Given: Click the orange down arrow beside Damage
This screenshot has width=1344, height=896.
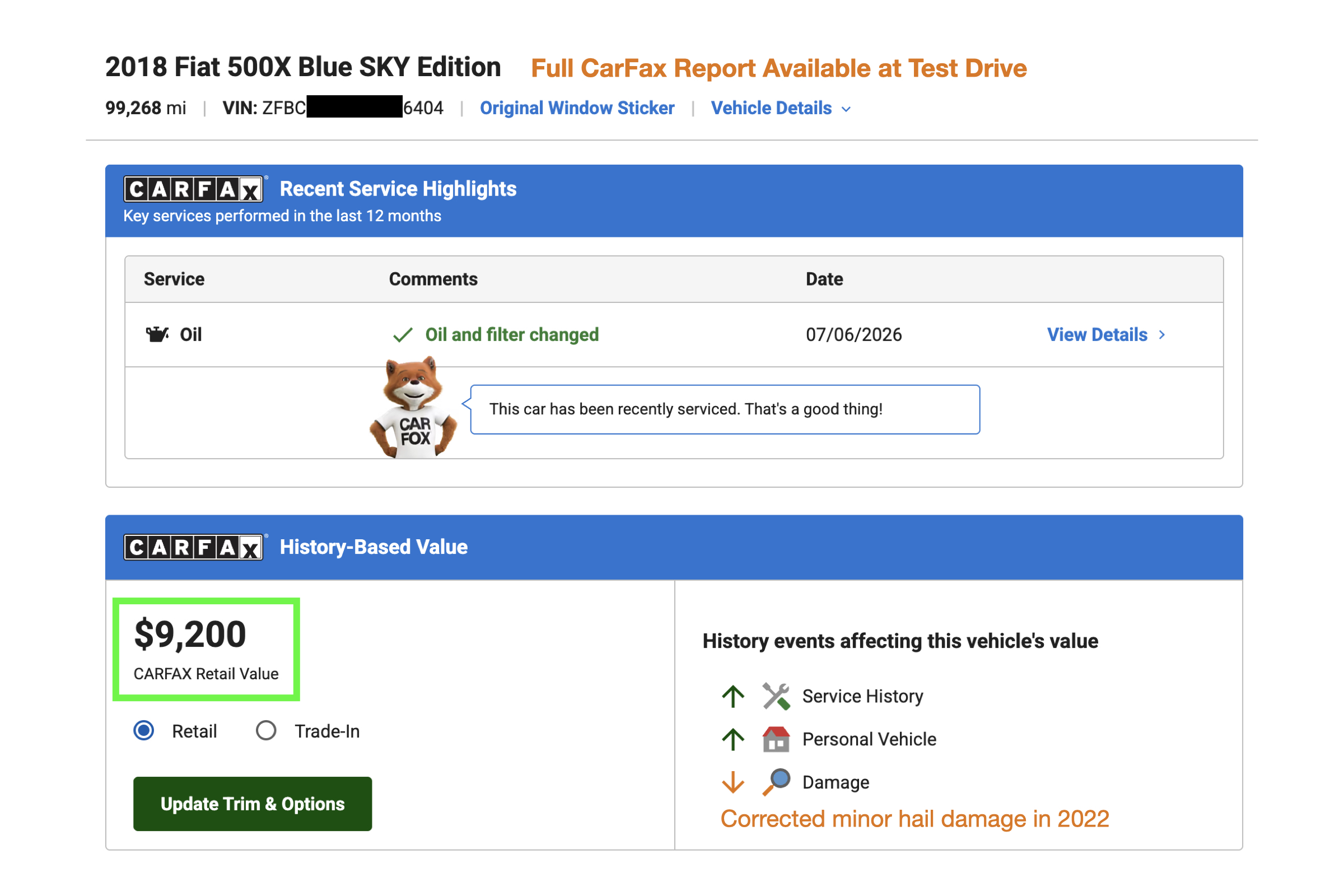Looking at the screenshot, I should 733,782.
